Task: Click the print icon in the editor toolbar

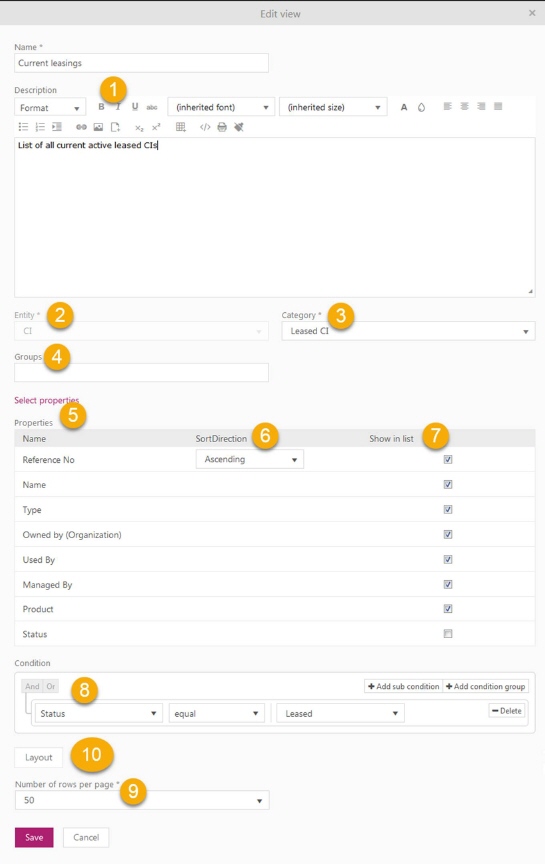Action: (x=222, y=127)
